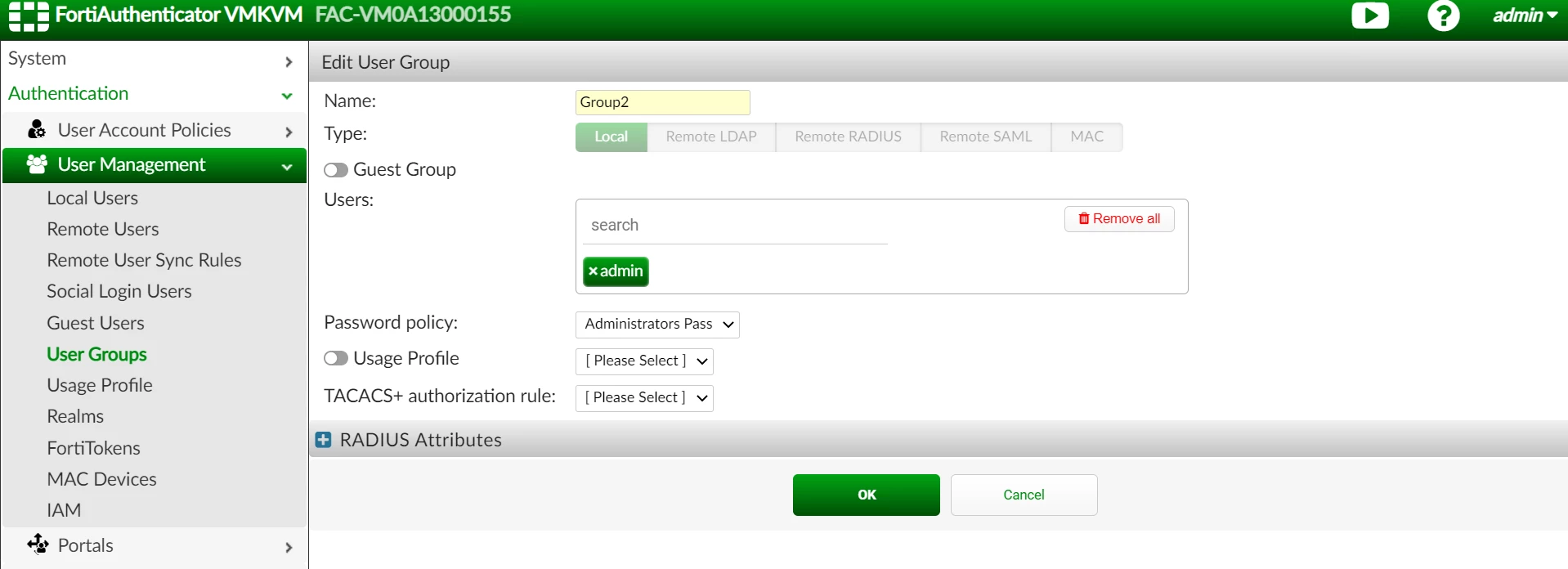This screenshot has width=1568, height=569.
Task: Expand the System menu section
Action: tap(155, 60)
